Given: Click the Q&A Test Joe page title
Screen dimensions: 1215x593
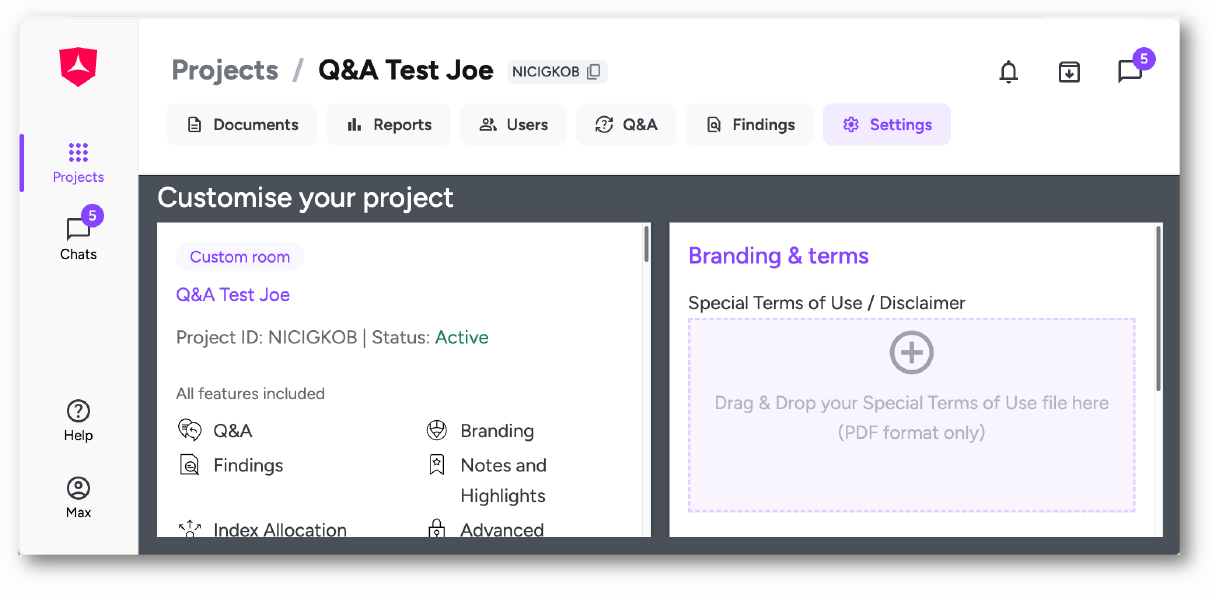Looking at the screenshot, I should point(406,70).
